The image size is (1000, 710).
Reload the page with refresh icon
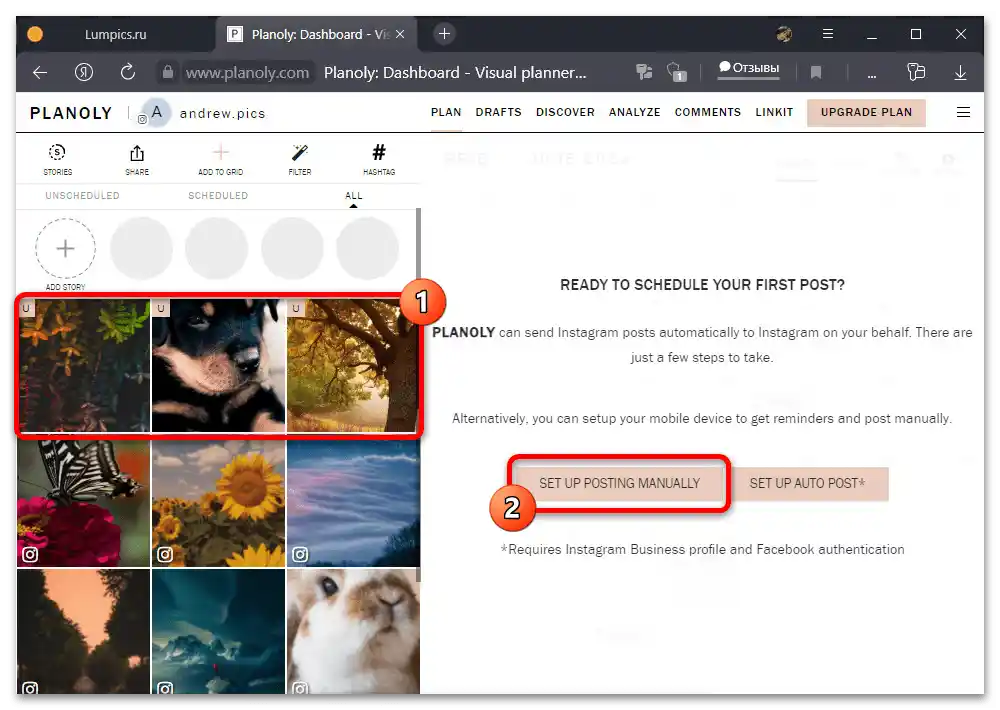coord(128,72)
